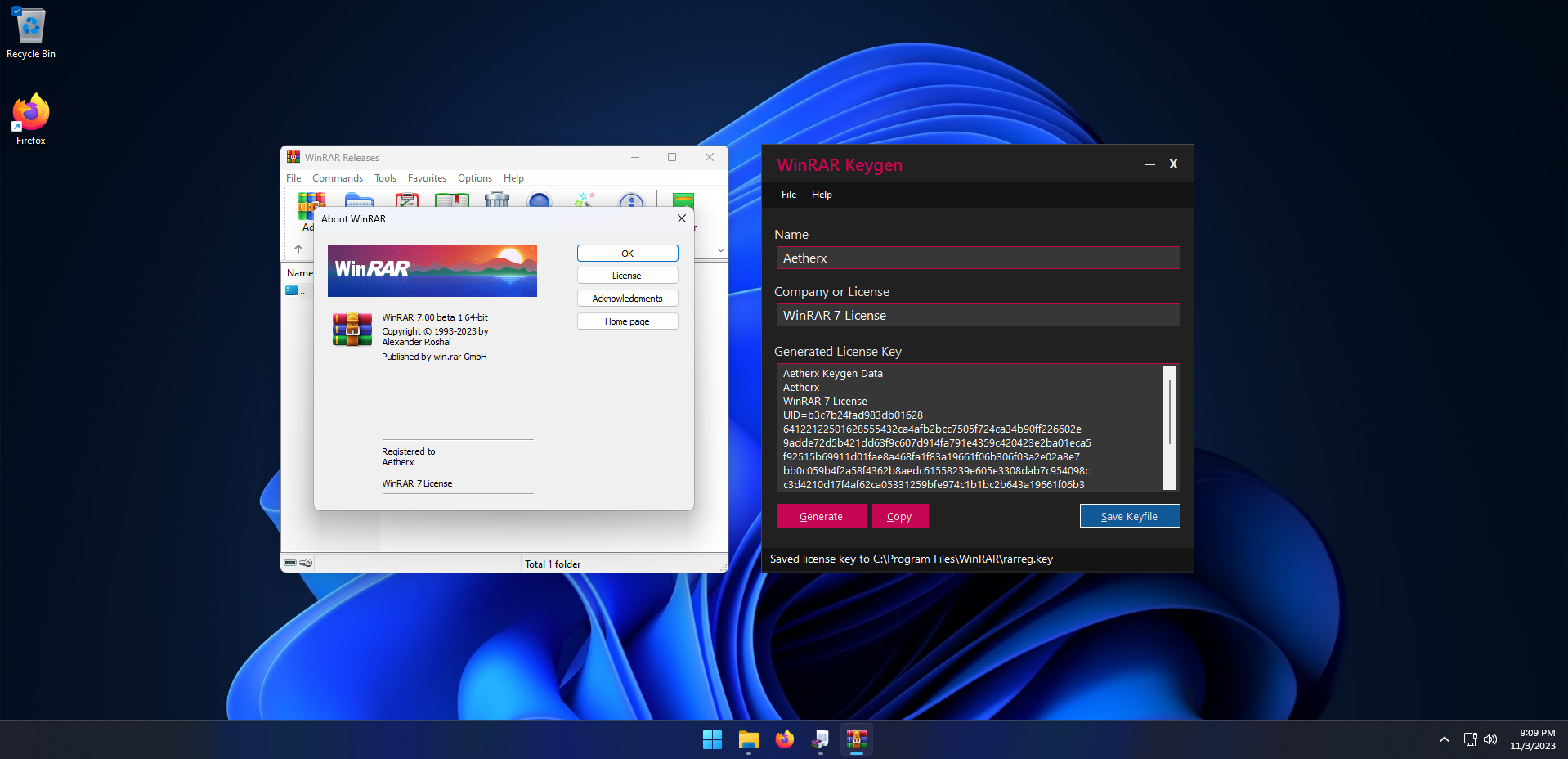
Task: Click the Home page button
Action: [x=627, y=321]
